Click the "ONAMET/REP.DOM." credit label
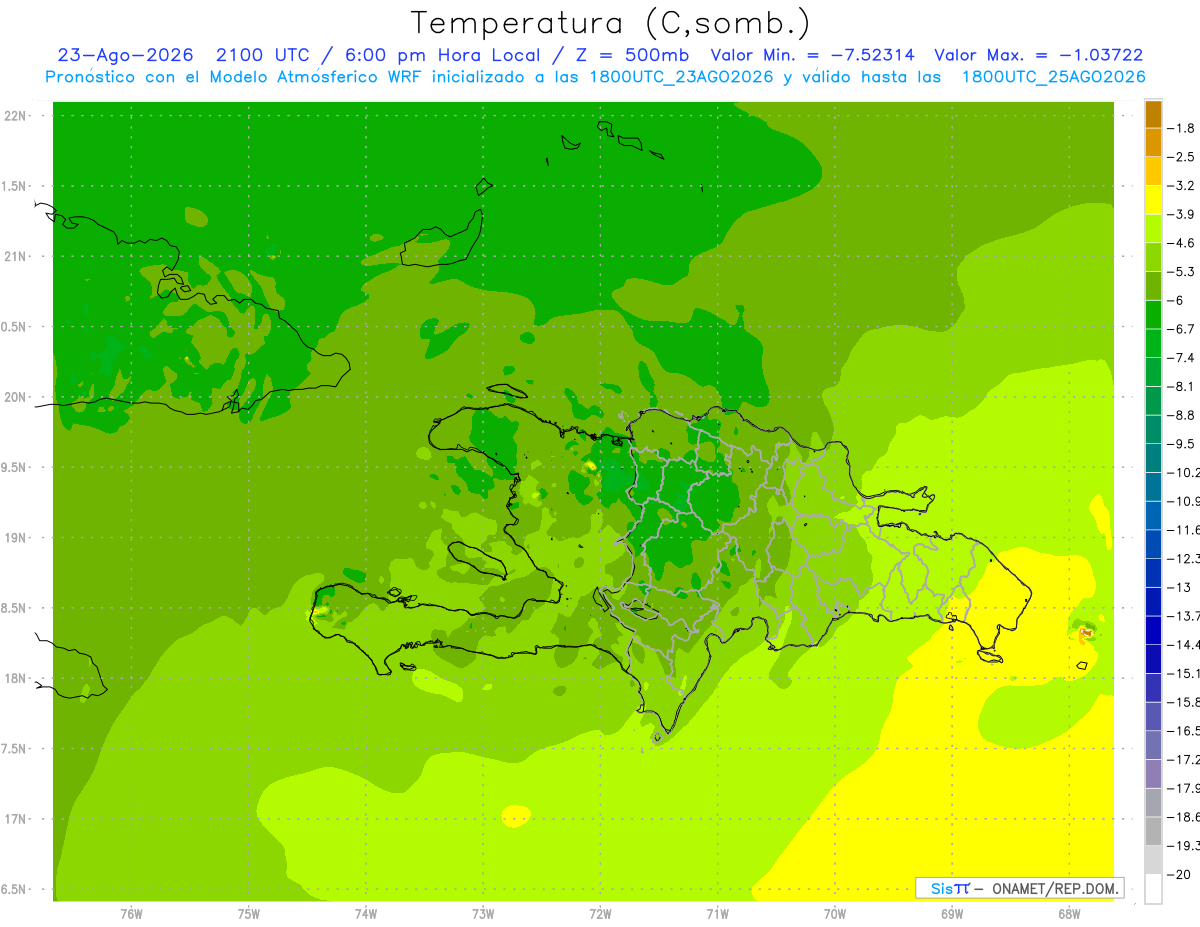This screenshot has width=1200, height=927. 1055,888
